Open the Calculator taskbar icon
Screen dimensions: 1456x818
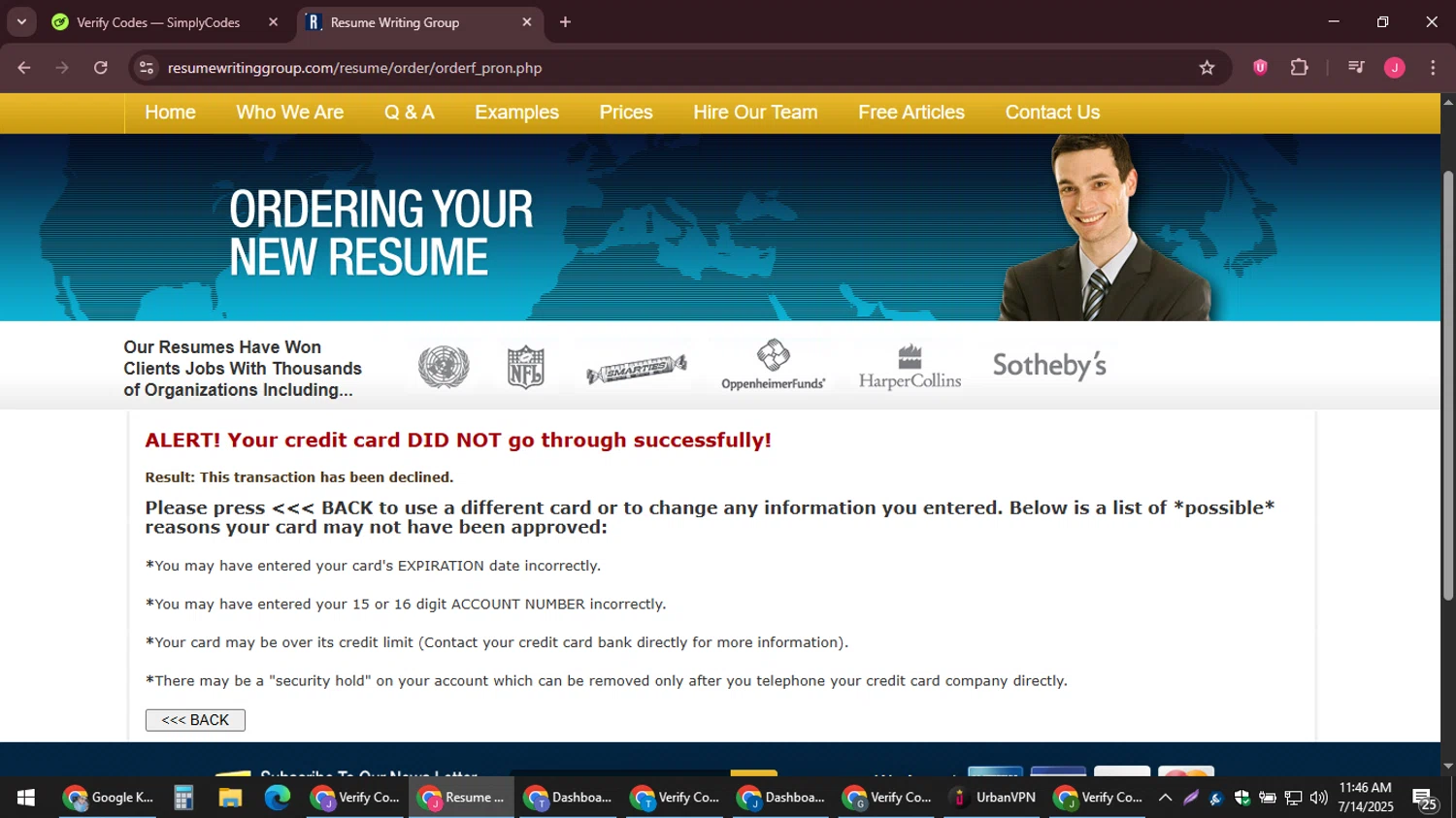point(183,798)
